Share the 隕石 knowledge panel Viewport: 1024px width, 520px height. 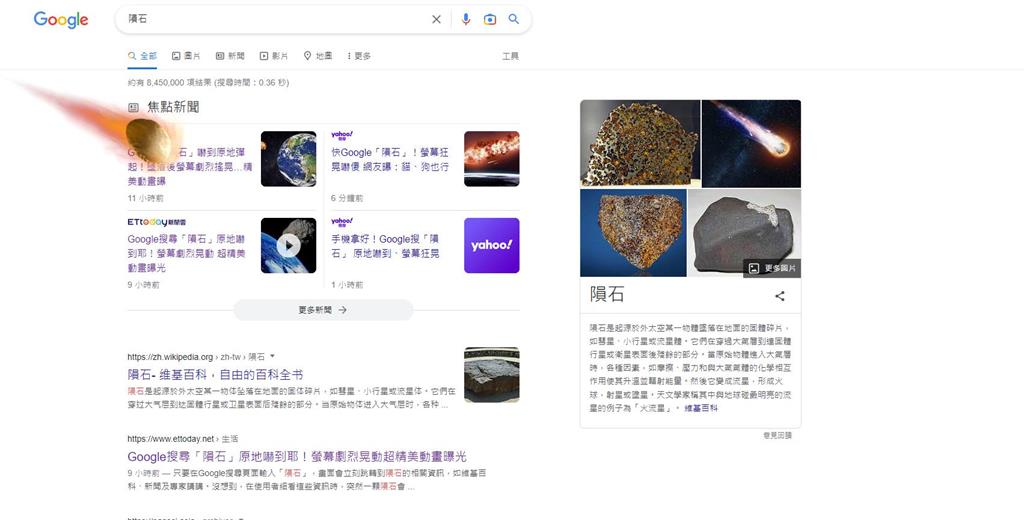tap(780, 296)
